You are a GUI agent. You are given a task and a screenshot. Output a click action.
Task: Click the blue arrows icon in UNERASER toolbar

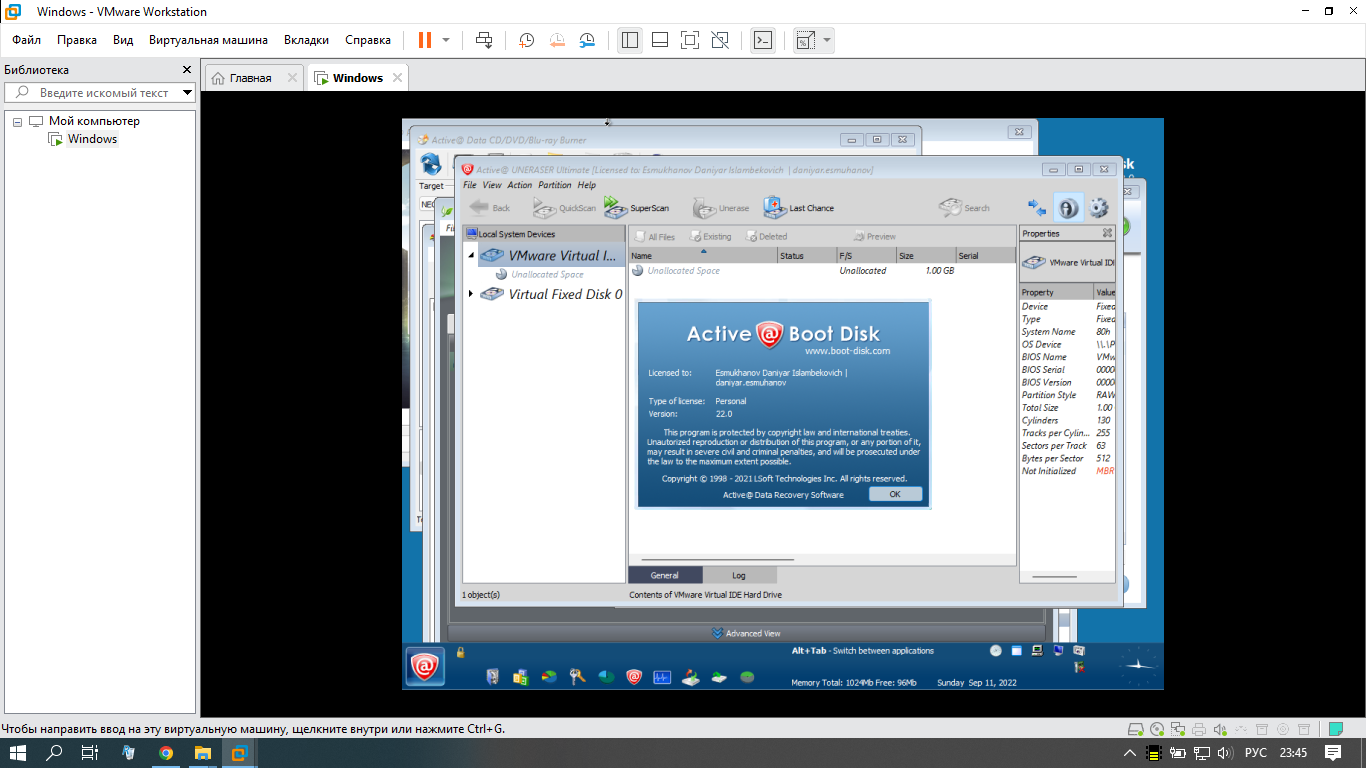click(x=1037, y=208)
